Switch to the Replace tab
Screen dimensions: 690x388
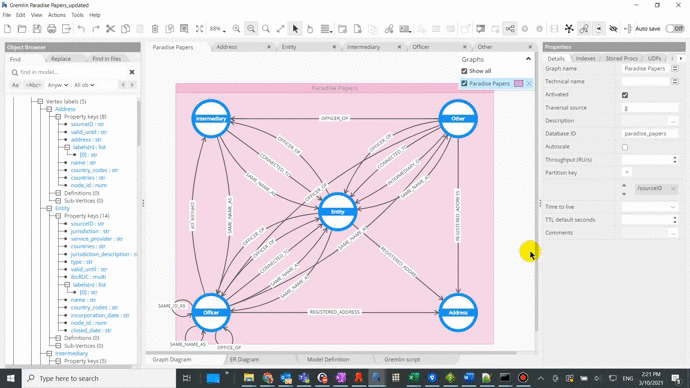(x=61, y=59)
